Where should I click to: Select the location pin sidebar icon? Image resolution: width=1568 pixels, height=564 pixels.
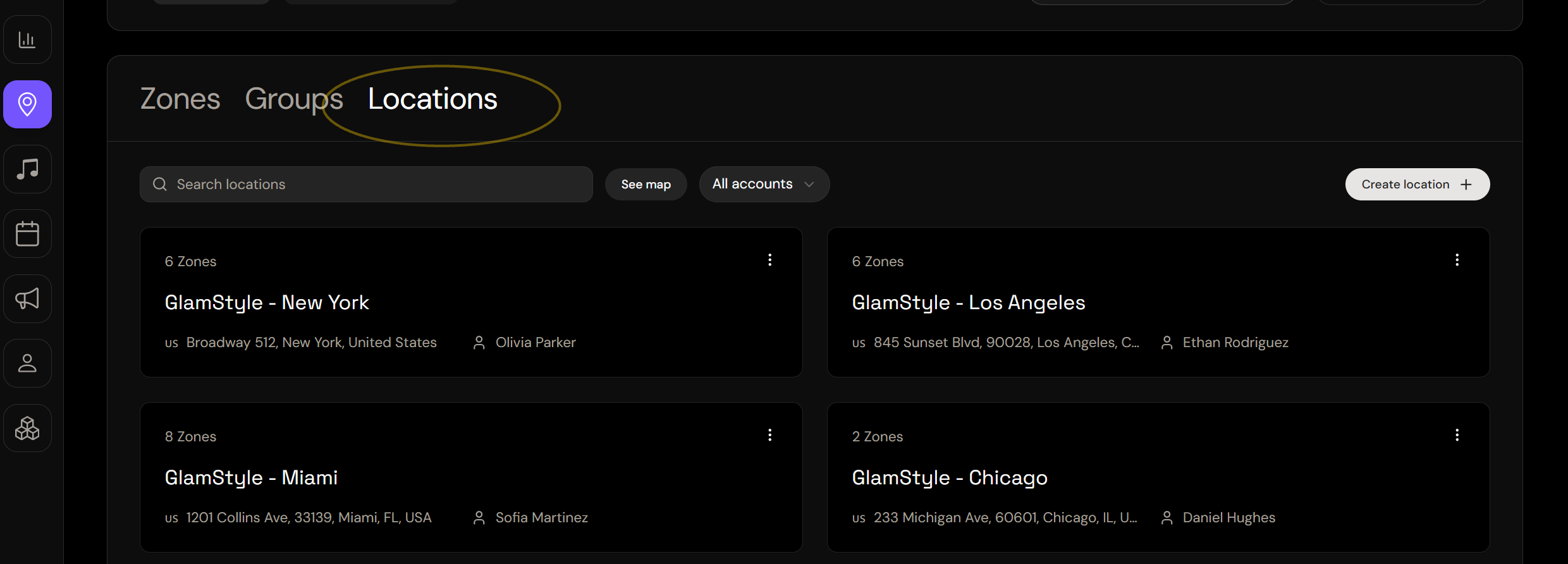(27, 104)
